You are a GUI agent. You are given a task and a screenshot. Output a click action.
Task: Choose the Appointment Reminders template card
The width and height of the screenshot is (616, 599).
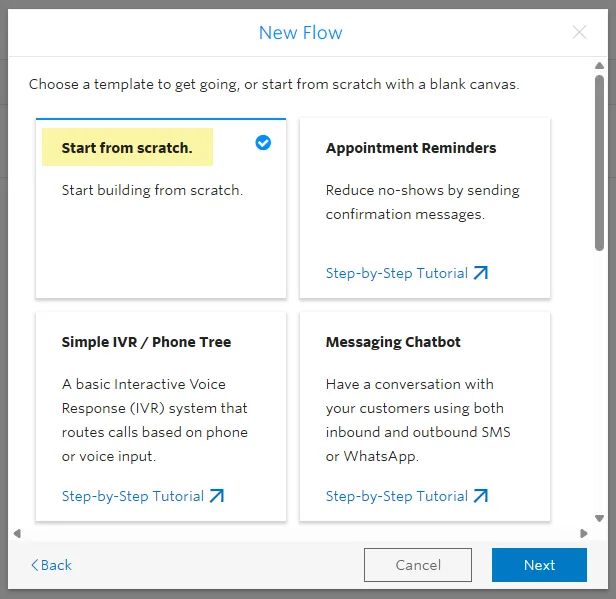click(x=425, y=208)
